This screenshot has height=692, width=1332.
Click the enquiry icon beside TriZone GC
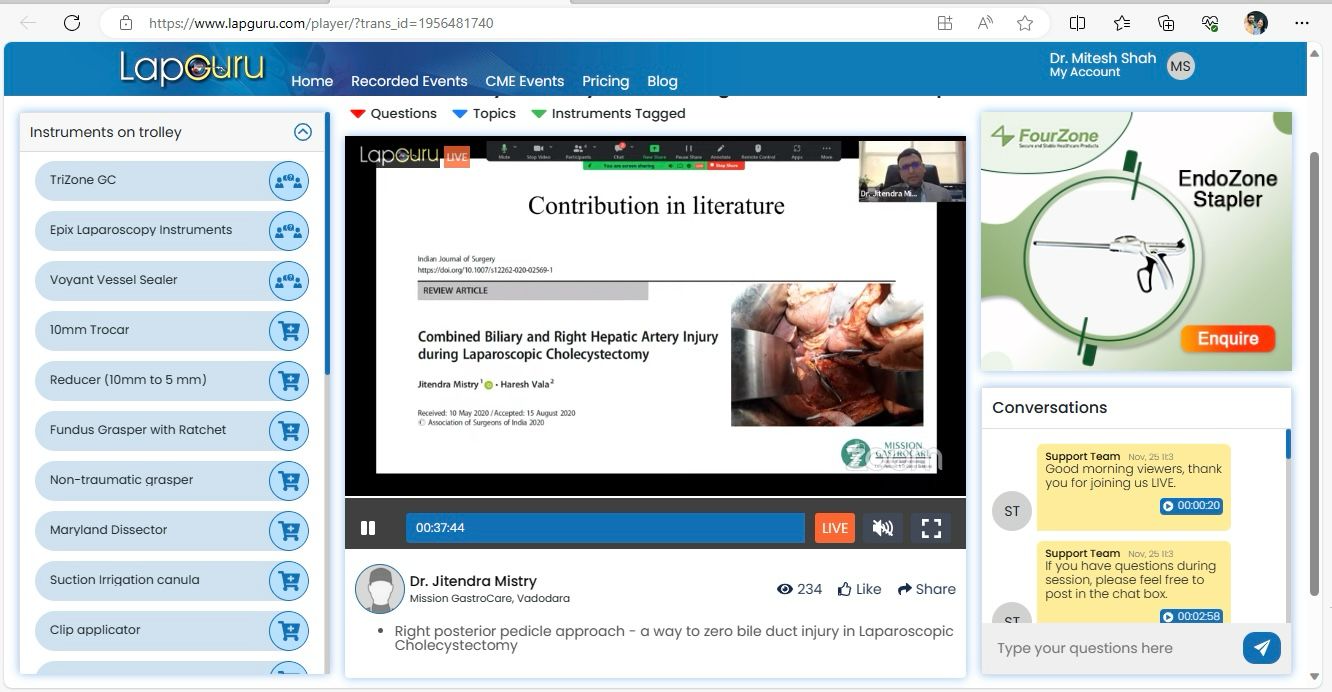288,181
